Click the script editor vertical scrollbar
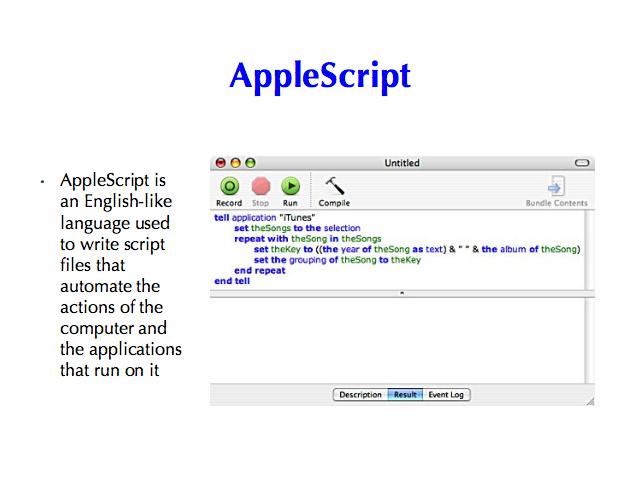640x480 pixels. (x=588, y=250)
